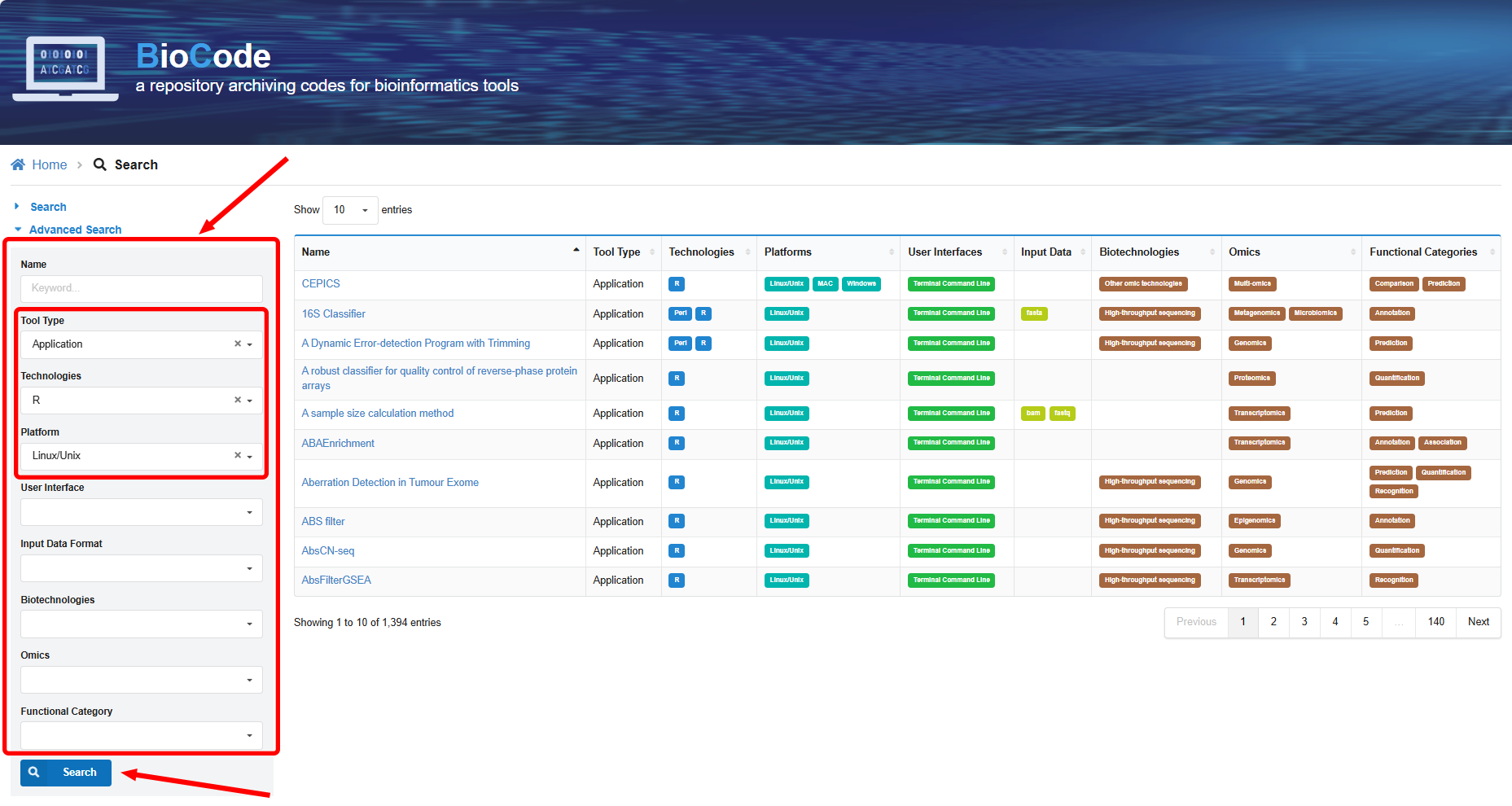The height and width of the screenshot is (806, 1512).
Task: Open the Functional Category dropdown
Action: point(142,735)
